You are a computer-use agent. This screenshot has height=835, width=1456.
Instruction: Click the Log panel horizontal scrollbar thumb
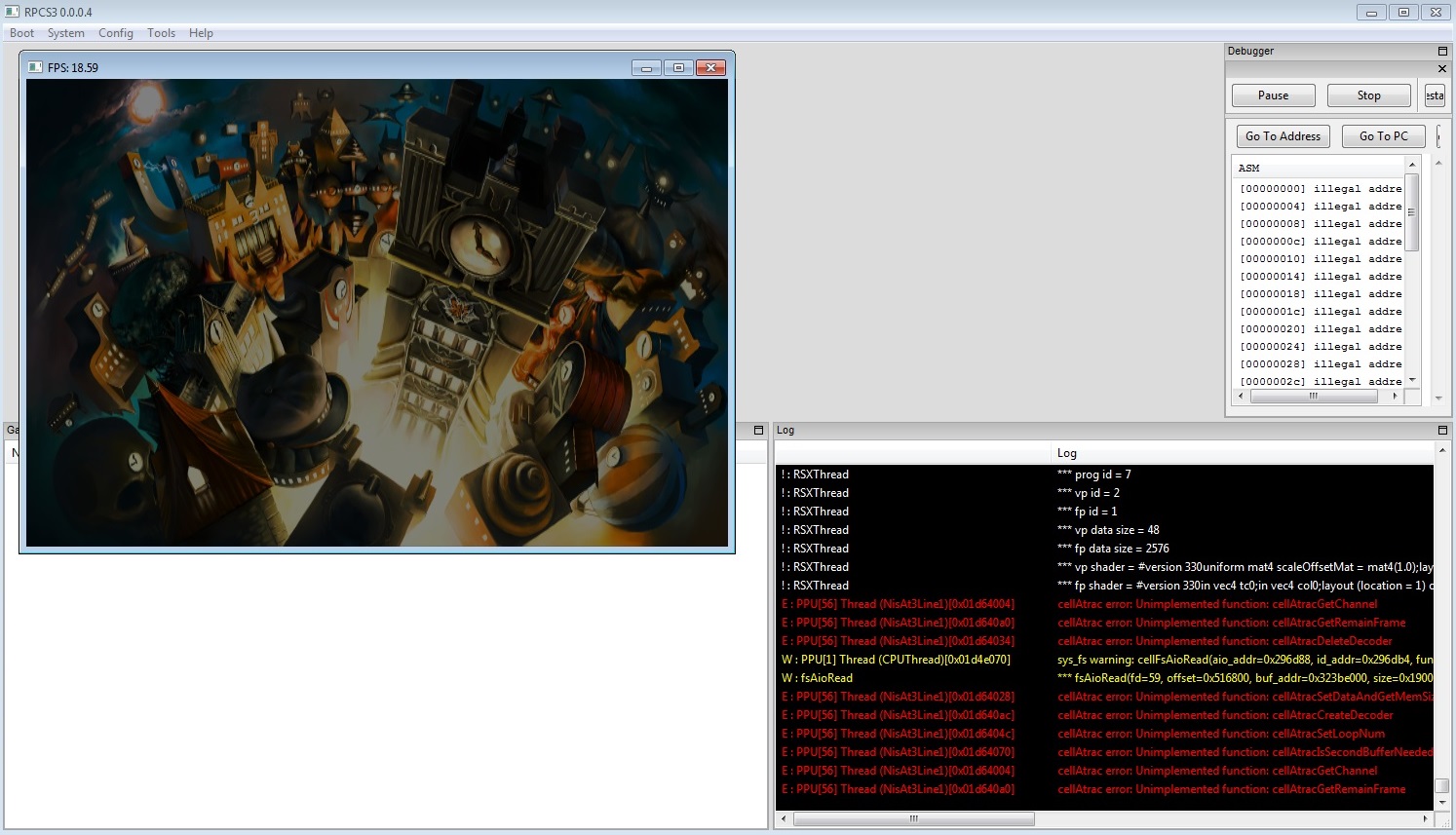(913, 818)
